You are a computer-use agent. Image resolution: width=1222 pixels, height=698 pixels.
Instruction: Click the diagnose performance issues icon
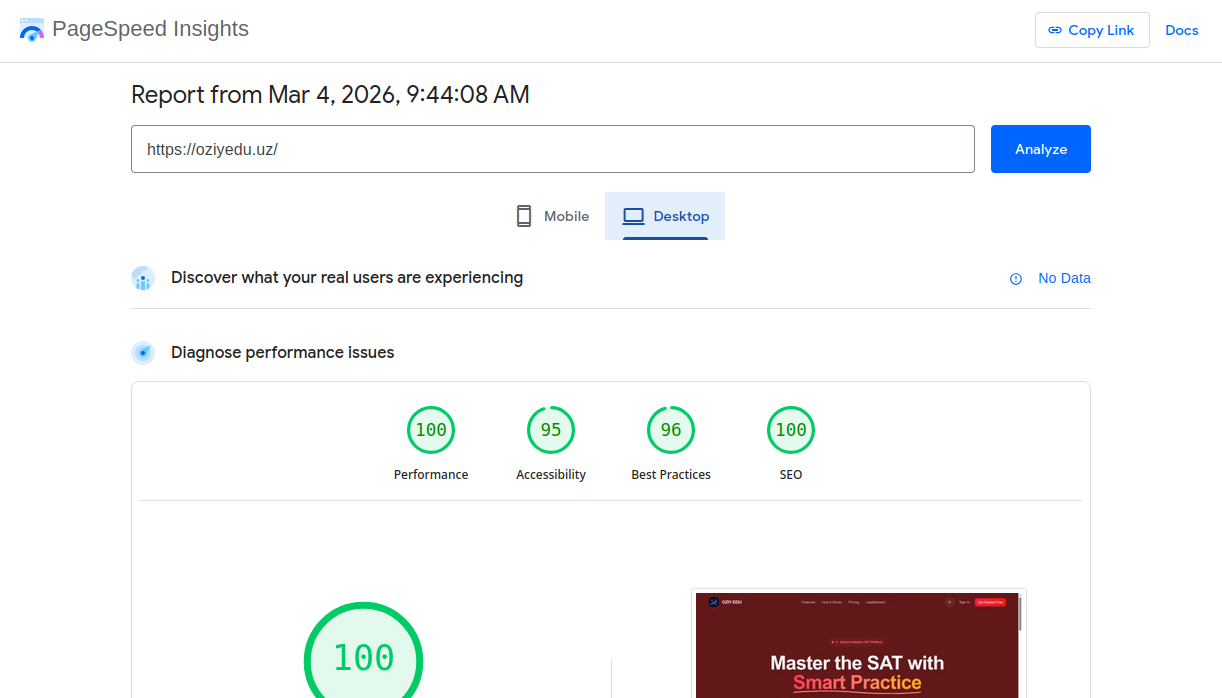[x=143, y=352]
